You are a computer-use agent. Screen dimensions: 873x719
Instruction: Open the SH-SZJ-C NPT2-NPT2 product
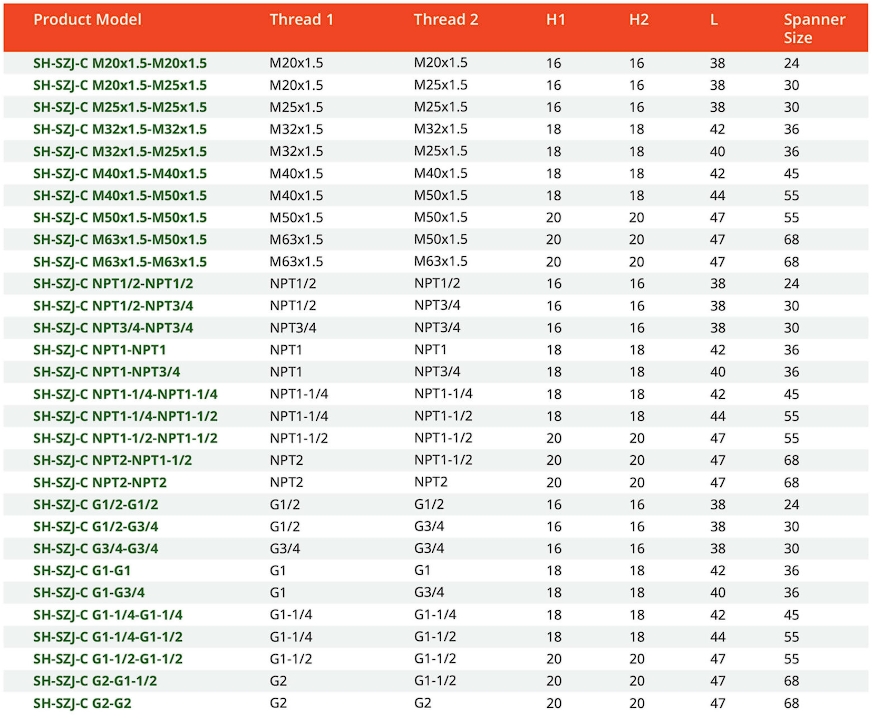click(99, 482)
